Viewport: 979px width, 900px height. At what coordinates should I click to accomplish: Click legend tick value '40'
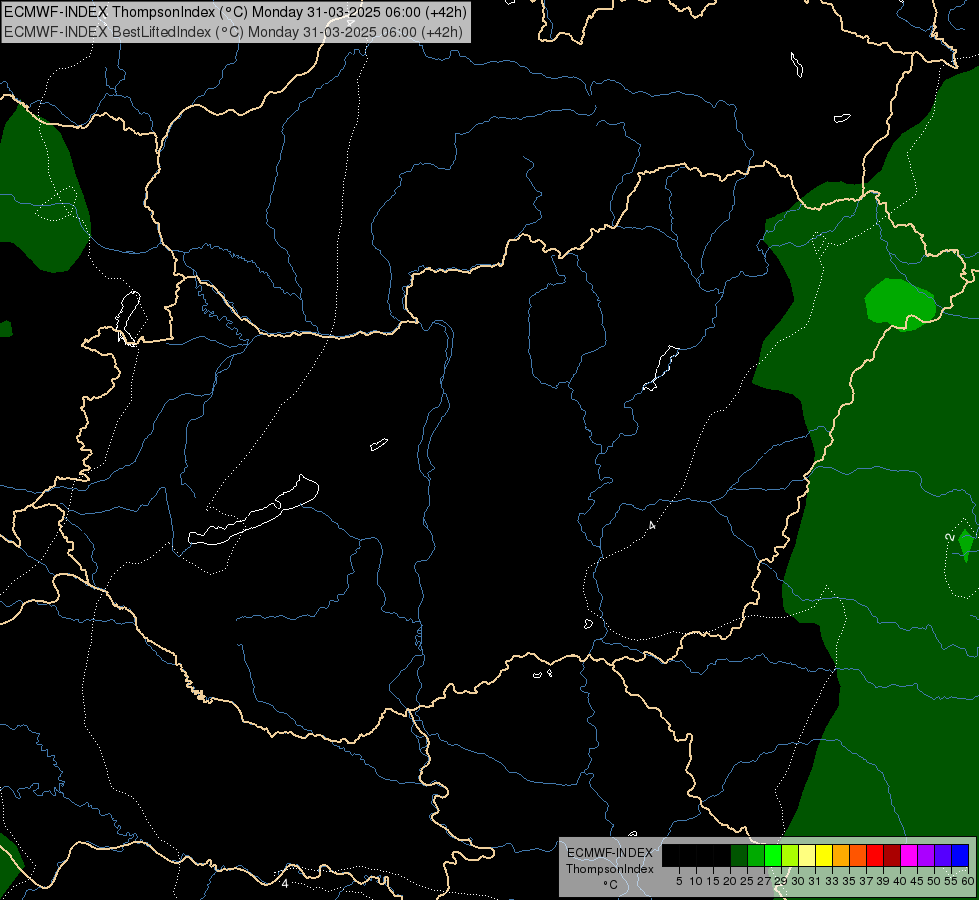click(x=900, y=881)
